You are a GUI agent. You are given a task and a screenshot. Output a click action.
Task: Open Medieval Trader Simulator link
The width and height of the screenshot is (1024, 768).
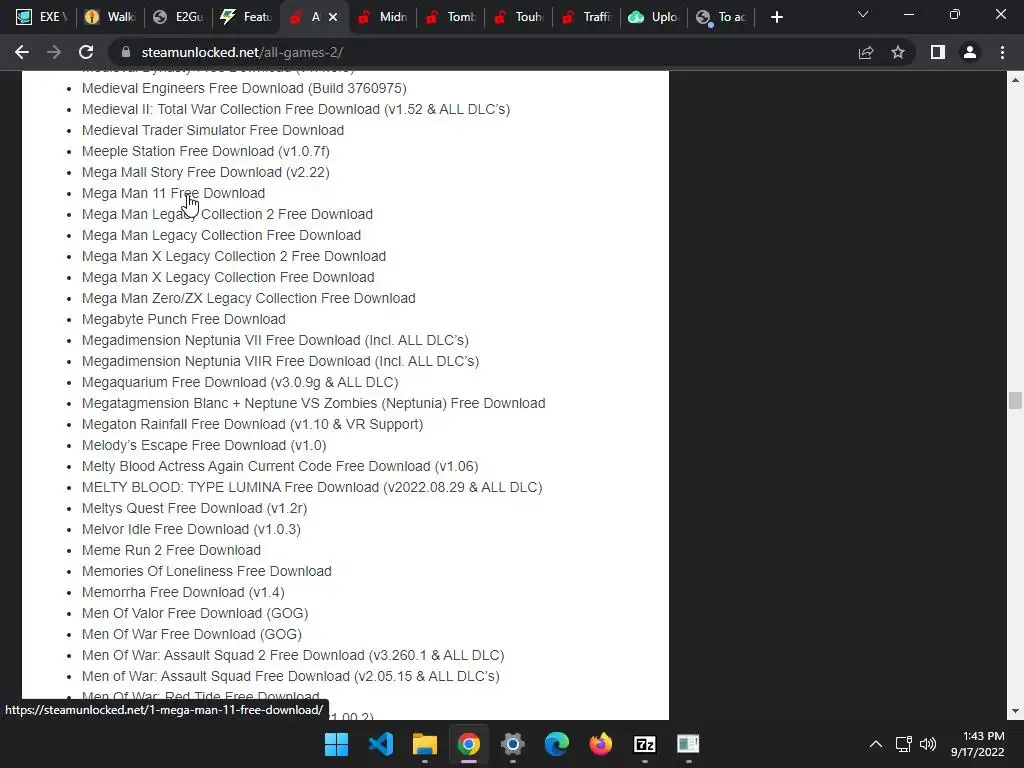[213, 130]
